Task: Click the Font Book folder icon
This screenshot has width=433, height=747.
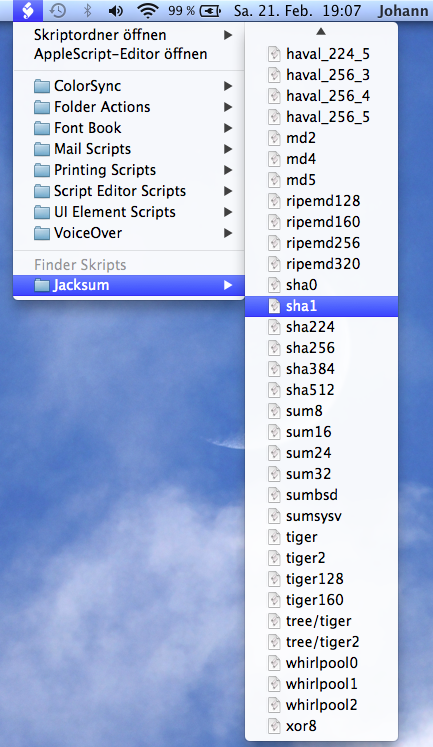Action: 42,128
